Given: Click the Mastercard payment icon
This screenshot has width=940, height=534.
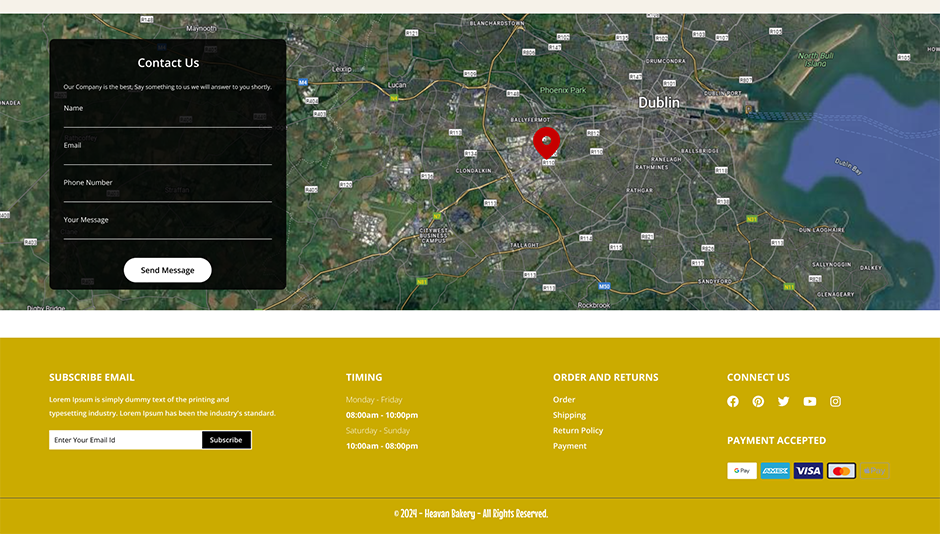Looking at the screenshot, I should (841, 471).
